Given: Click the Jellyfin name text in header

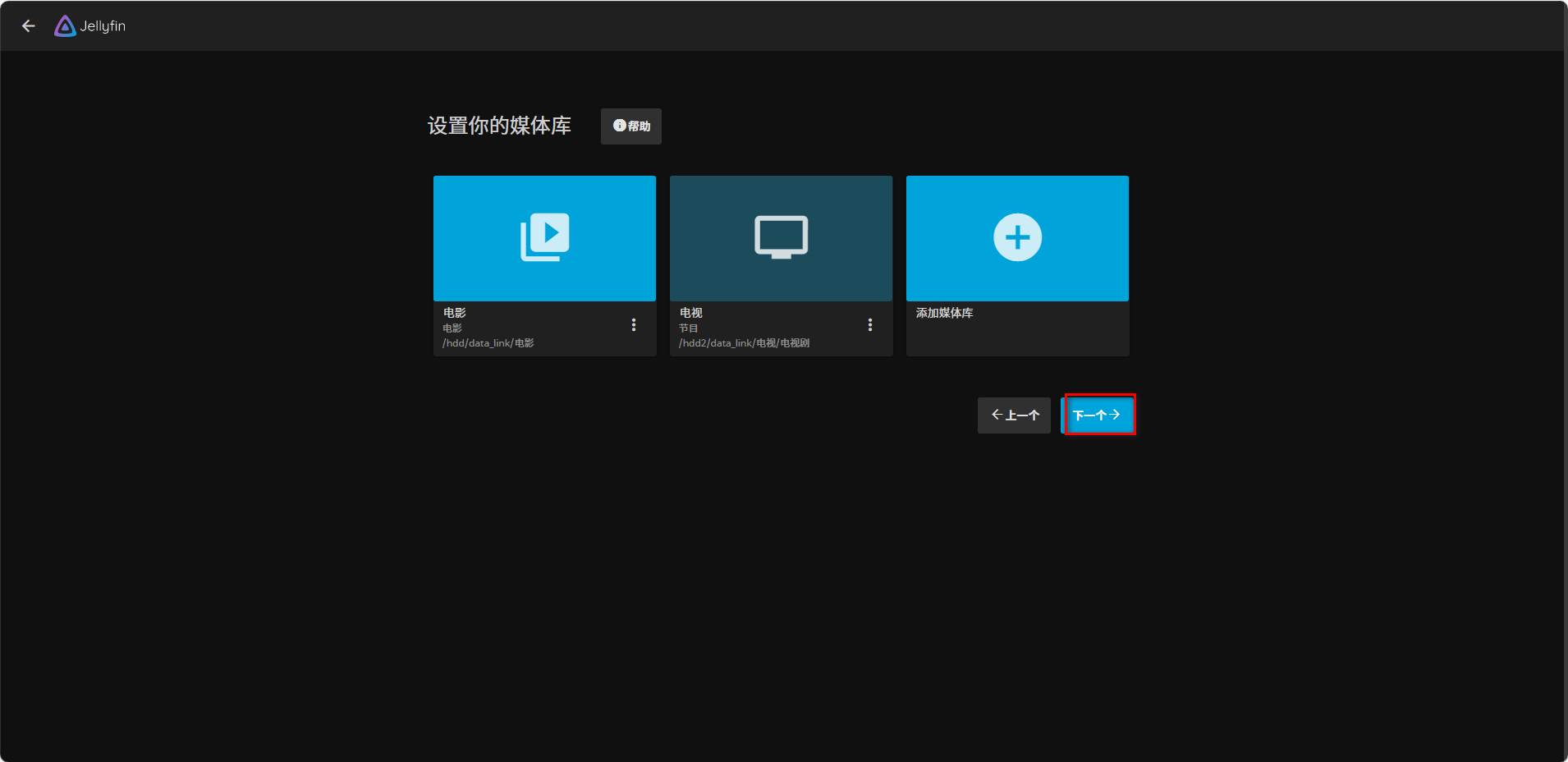Looking at the screenshot, I should click(103, 26).
